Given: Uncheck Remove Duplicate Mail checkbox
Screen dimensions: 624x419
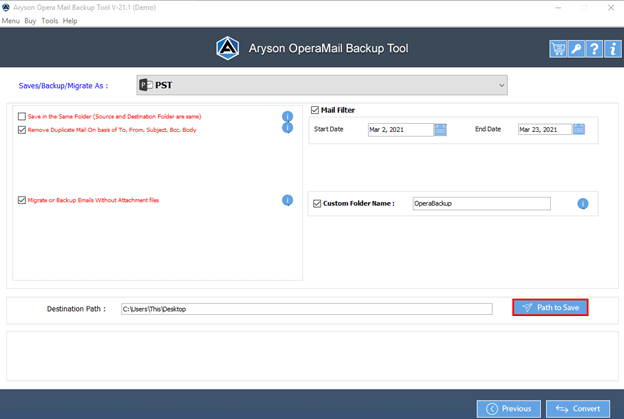Looking at the screenshot, I should click(22, 130).
